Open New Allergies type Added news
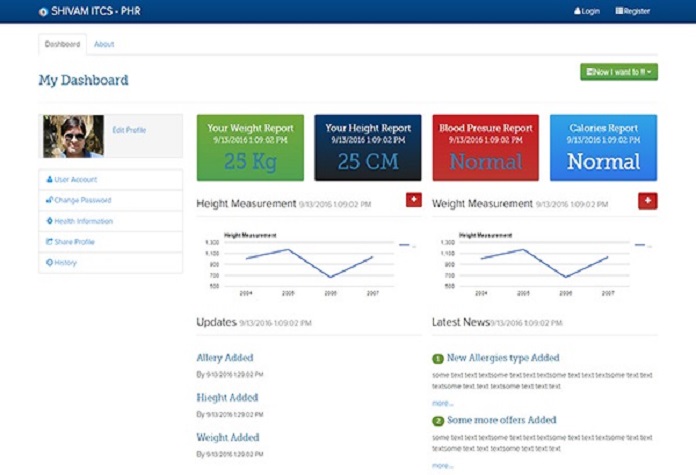696x475 pixels. 503,357
